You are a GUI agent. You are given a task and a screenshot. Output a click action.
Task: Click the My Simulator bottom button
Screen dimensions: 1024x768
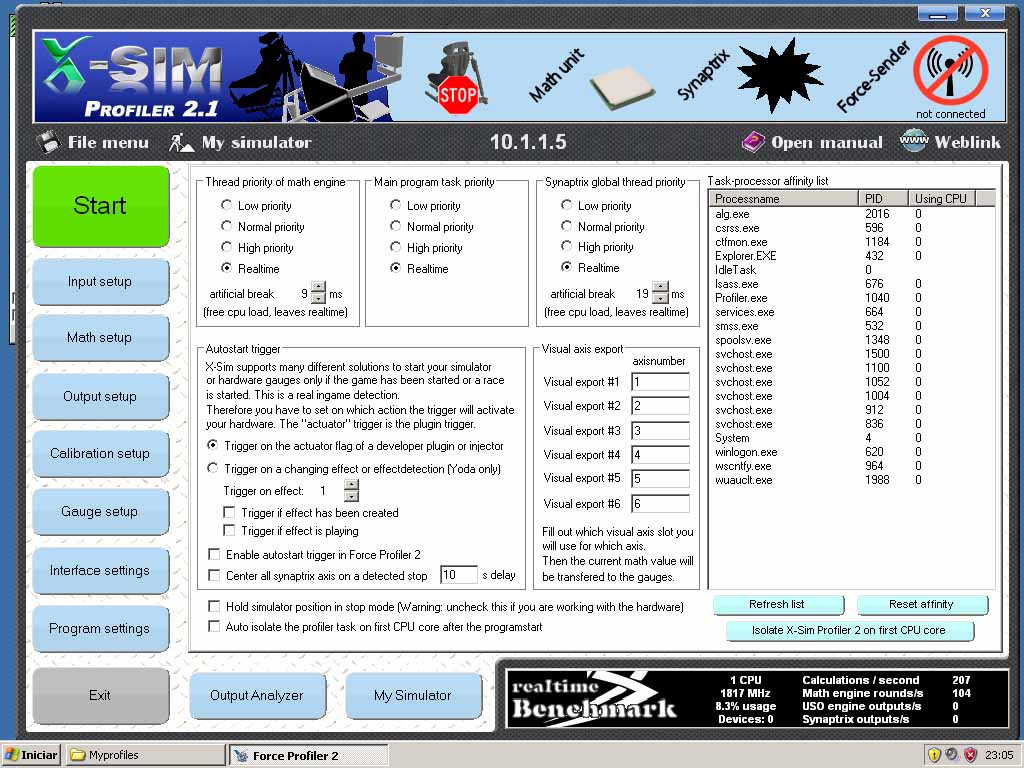click(x=413, y=696)
